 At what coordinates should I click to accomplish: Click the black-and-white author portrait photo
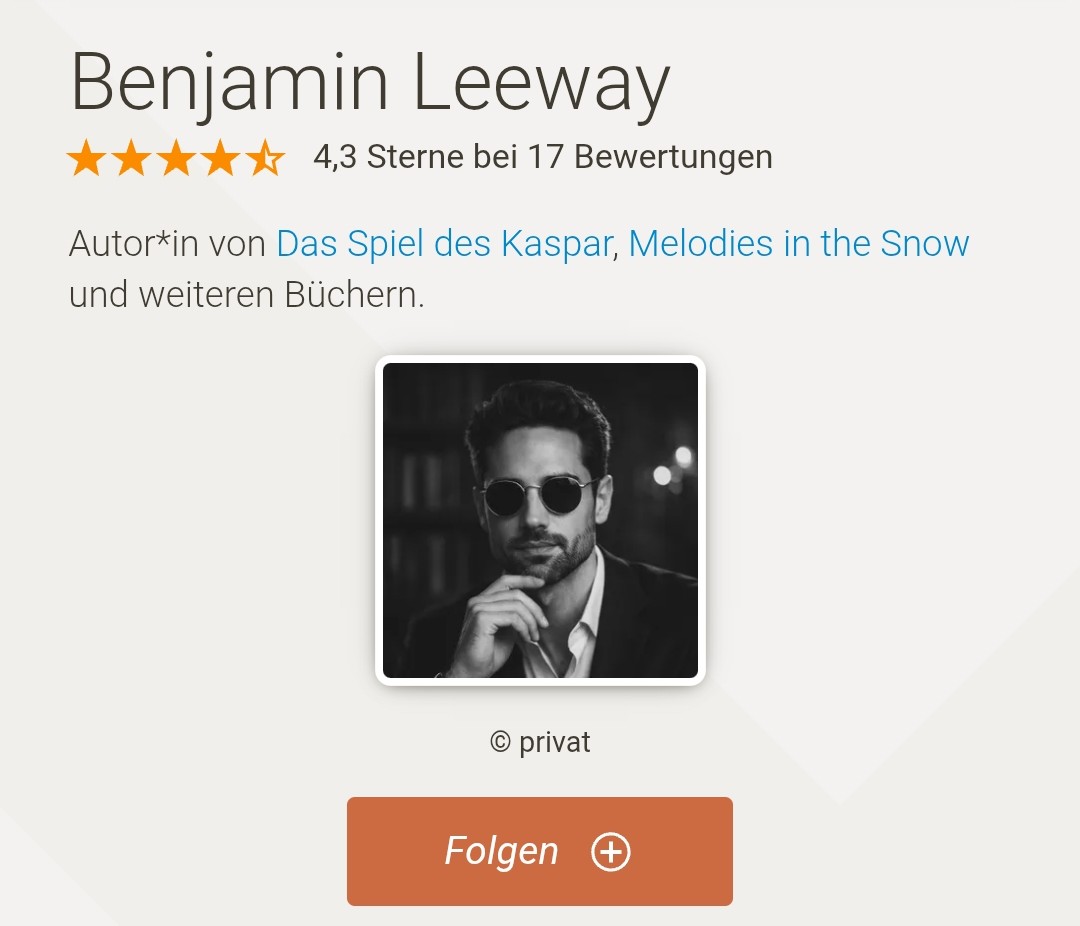(540, 520)
